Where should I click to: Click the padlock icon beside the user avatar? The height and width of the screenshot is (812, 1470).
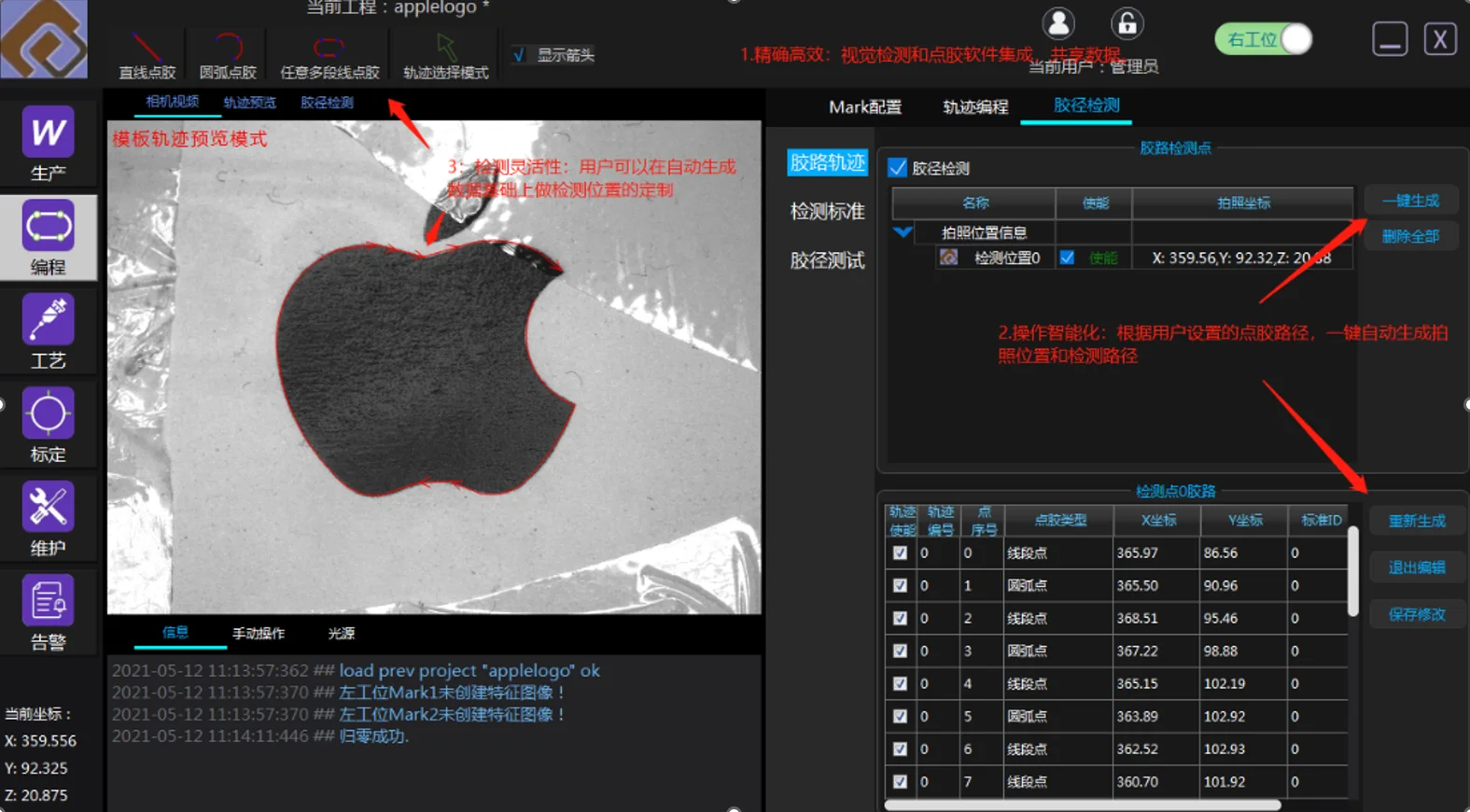coord(1127,23)
